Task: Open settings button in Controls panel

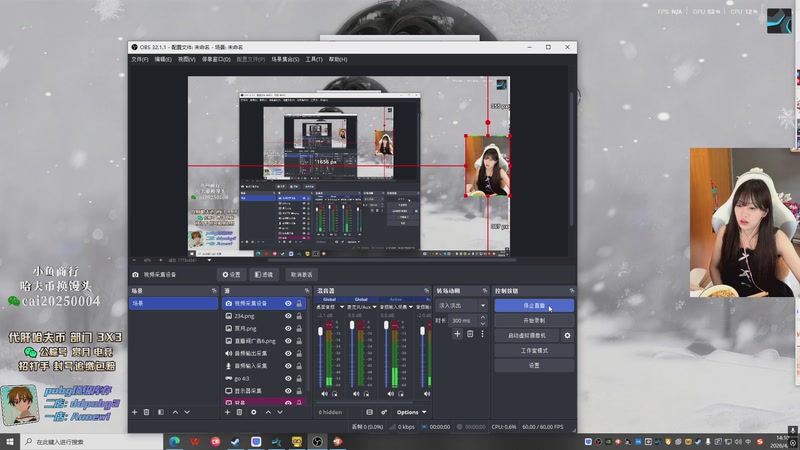Action: tap(534, 366)
